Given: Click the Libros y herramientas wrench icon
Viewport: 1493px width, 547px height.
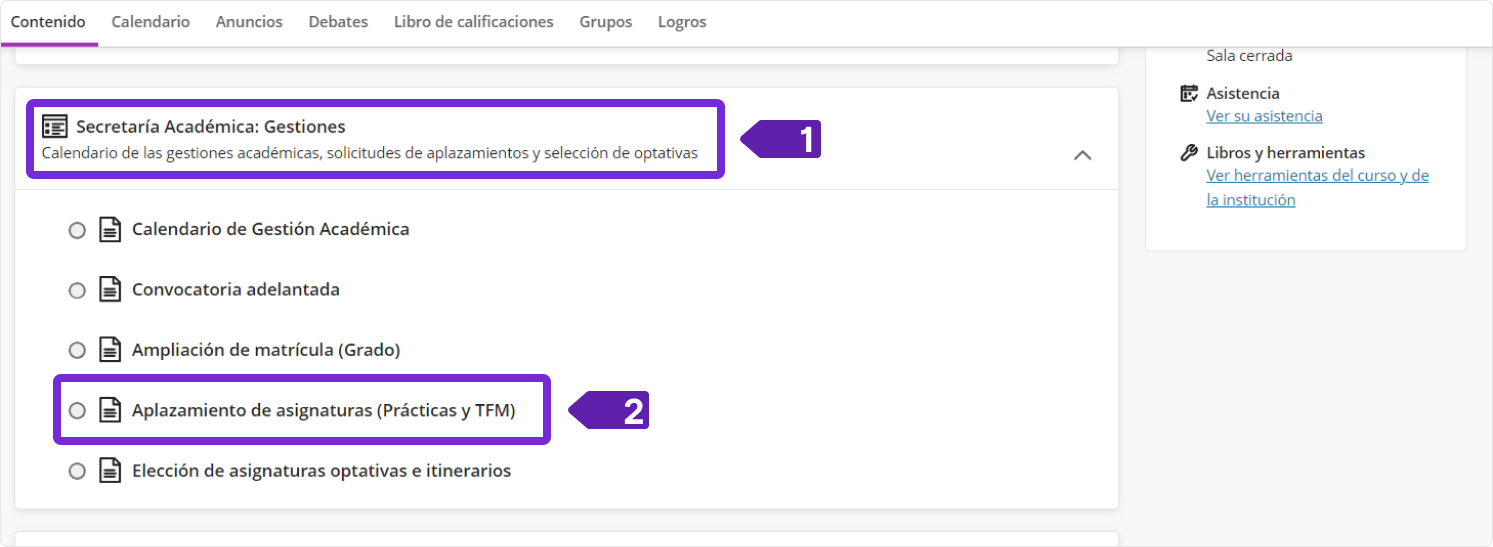Looking at the screenshot, I should pos(1189,153).
